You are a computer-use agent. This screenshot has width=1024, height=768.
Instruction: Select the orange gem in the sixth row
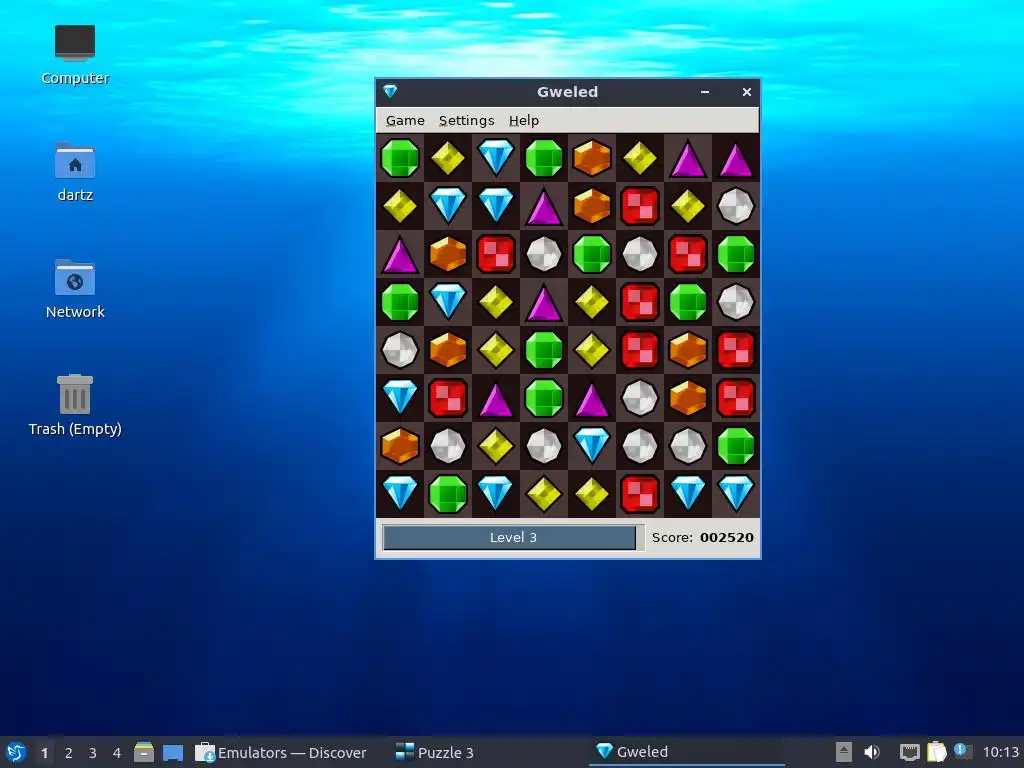pos(688,398)
